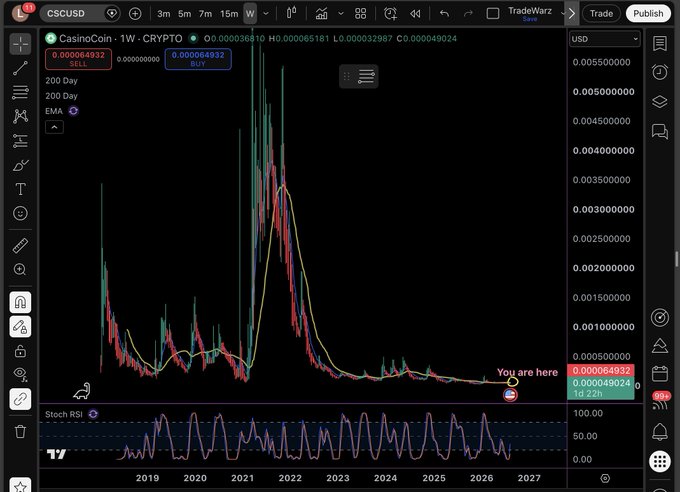Toggle magnet mode for drawings
This screenshot has width=680, height=492.
click(20, 302)
